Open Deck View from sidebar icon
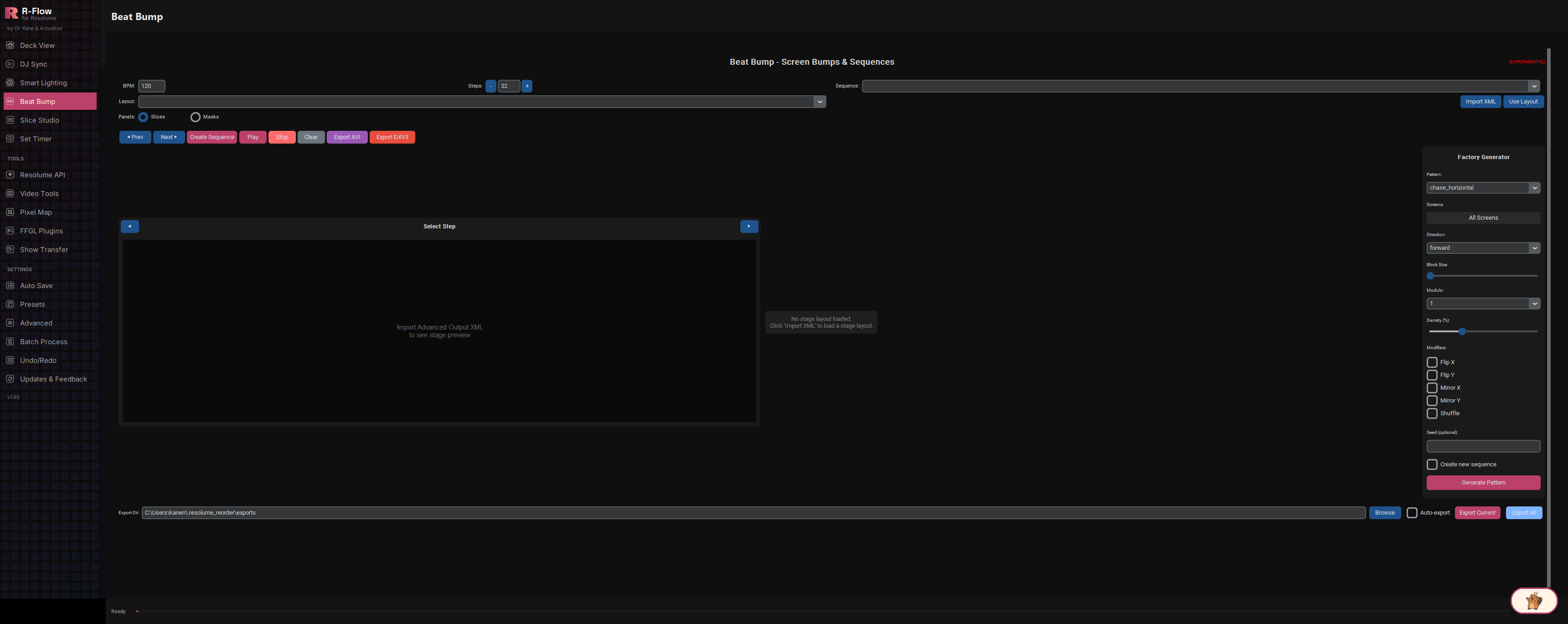 tap(10, 45)
